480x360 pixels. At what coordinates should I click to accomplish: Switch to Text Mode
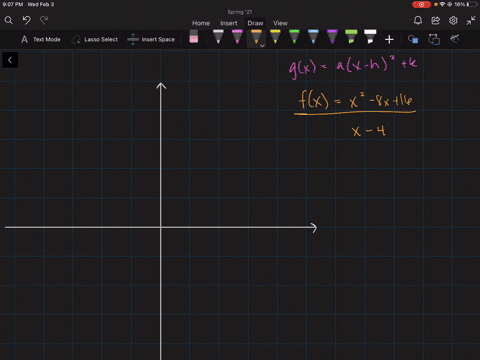[x=41, y=39]
